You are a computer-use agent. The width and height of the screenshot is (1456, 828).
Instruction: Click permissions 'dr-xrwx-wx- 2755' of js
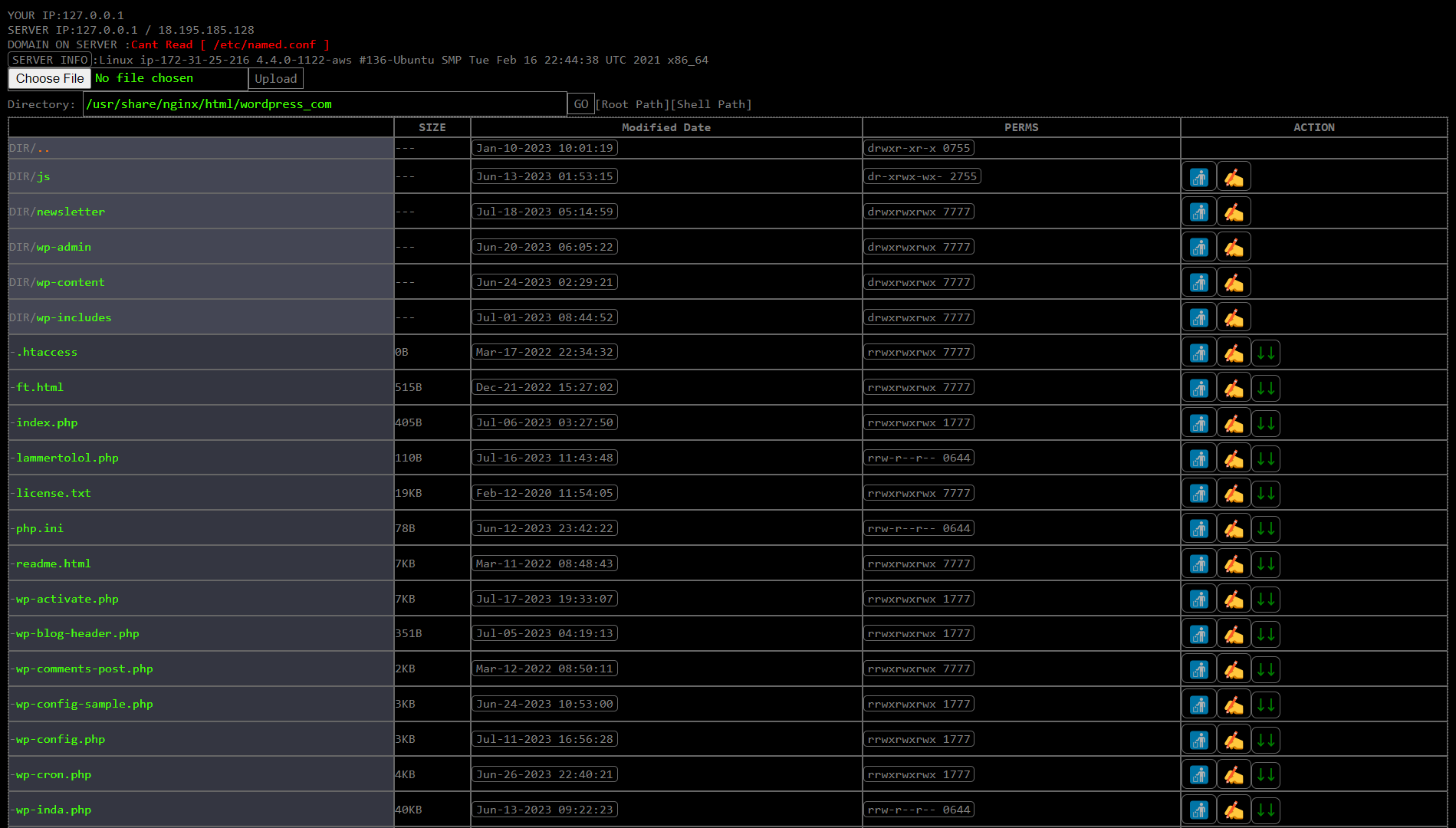922,176
